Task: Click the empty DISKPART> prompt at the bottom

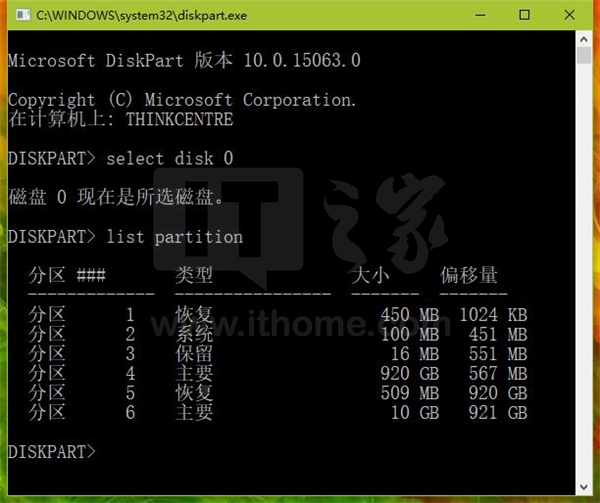Action: (x=51, y=451)
